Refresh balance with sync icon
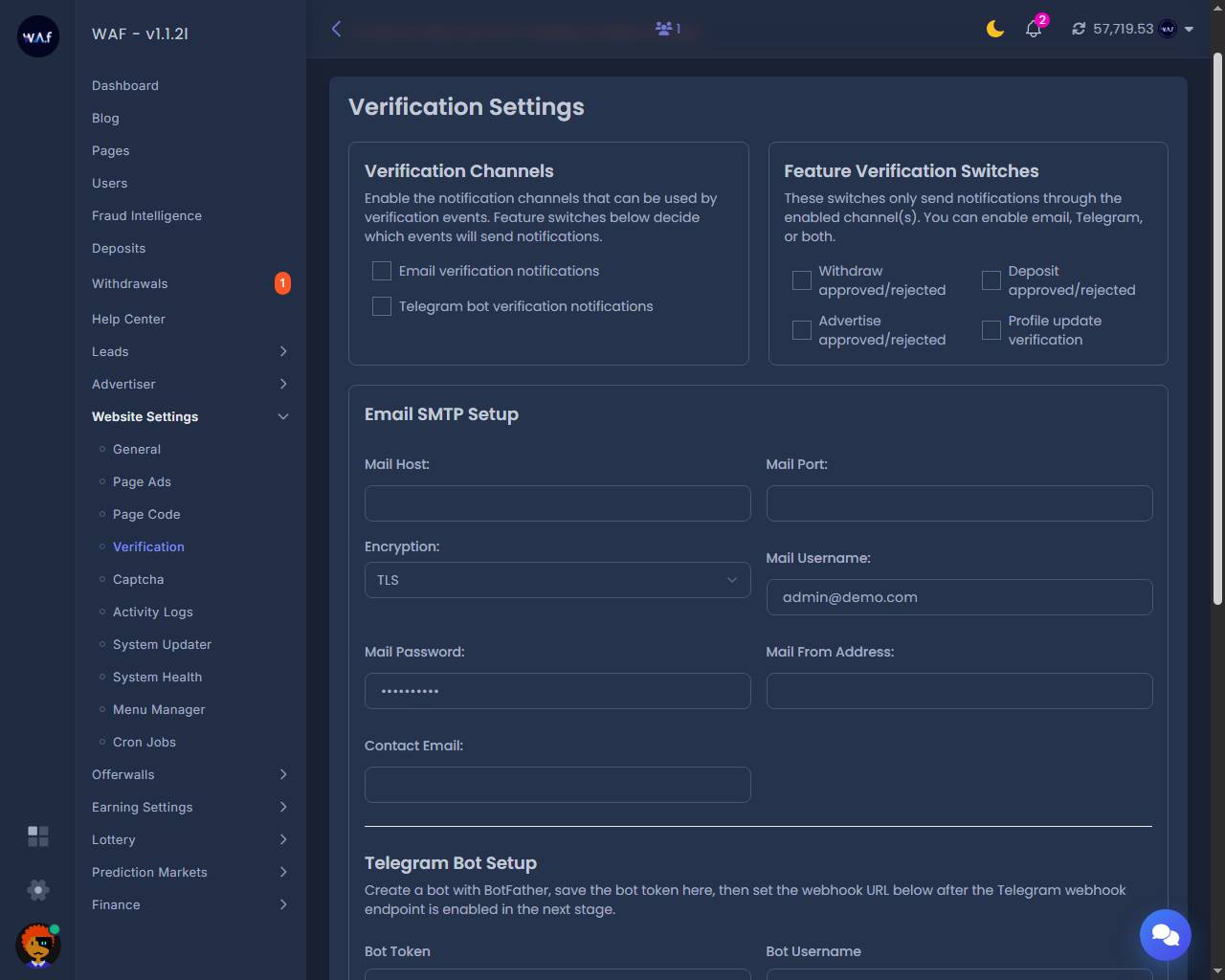The width and height of the screenshot is (1225, 980). click(1079, 29)
